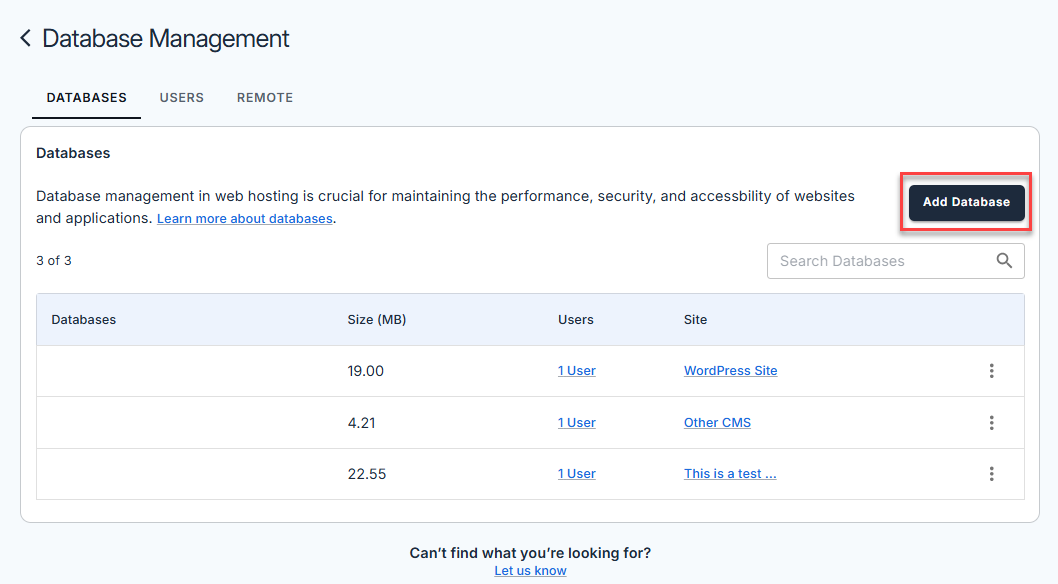Click the search magnifier icon in Search Databases
The height and width of the screenshot is (584, 1058).
1004,260
